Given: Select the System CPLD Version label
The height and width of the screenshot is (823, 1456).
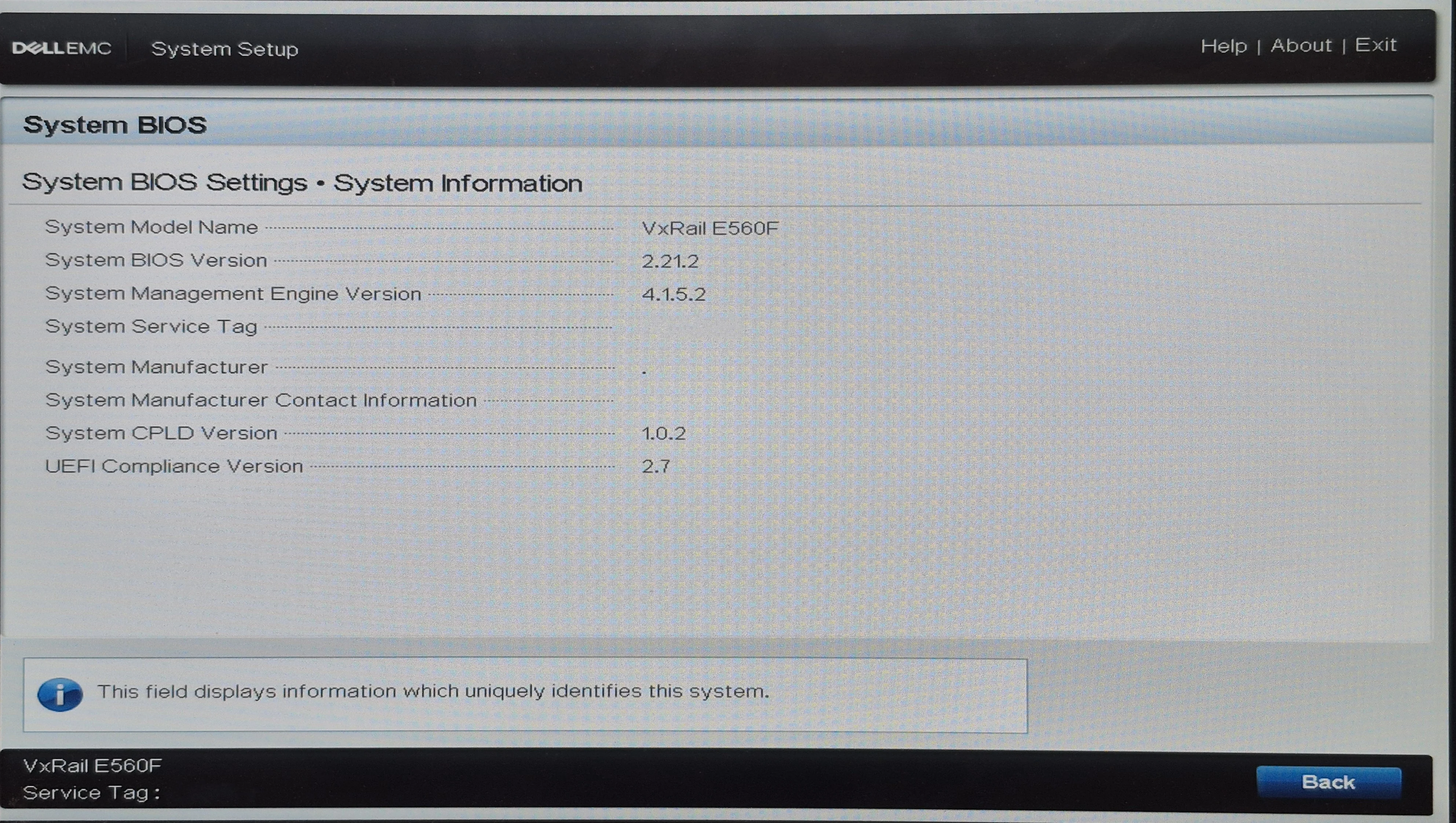Looking at the screenshot, I should point(161,433).
